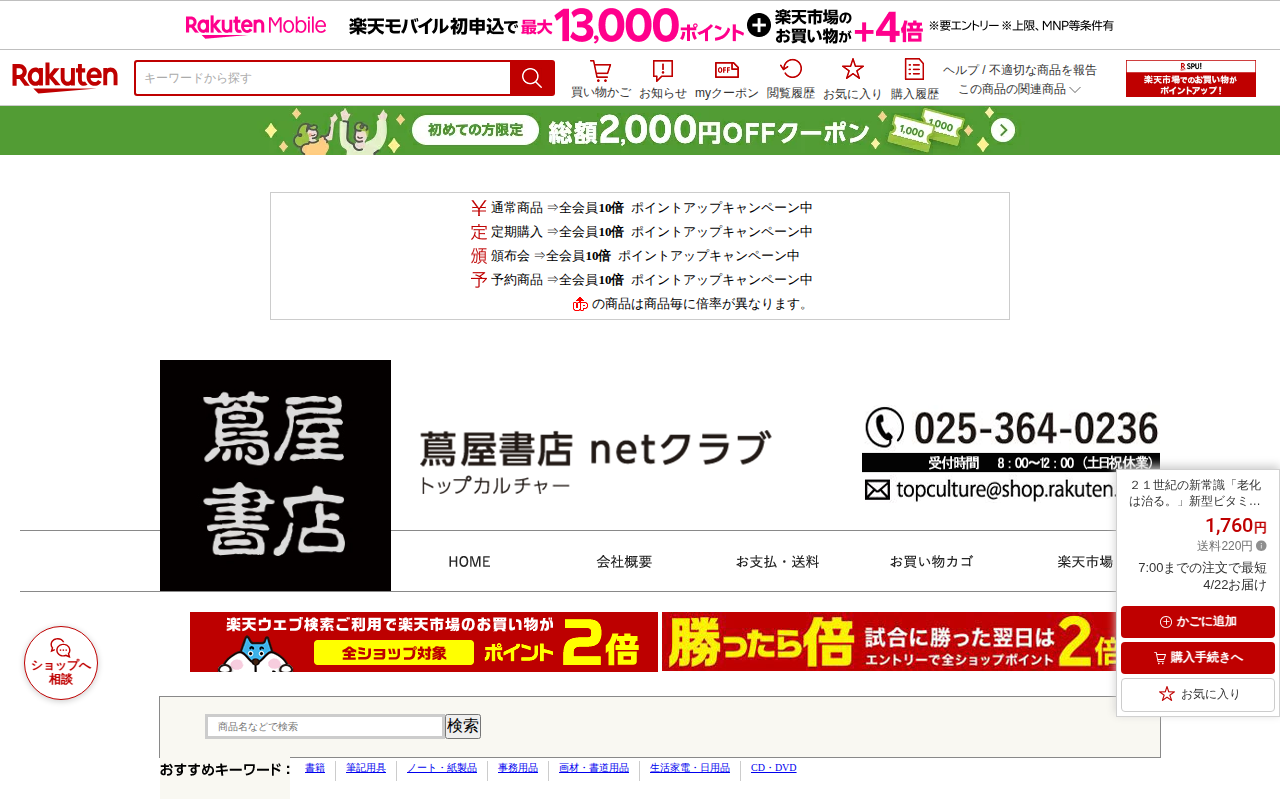Open お支払・送料 in shop navigation

point(777,562)
